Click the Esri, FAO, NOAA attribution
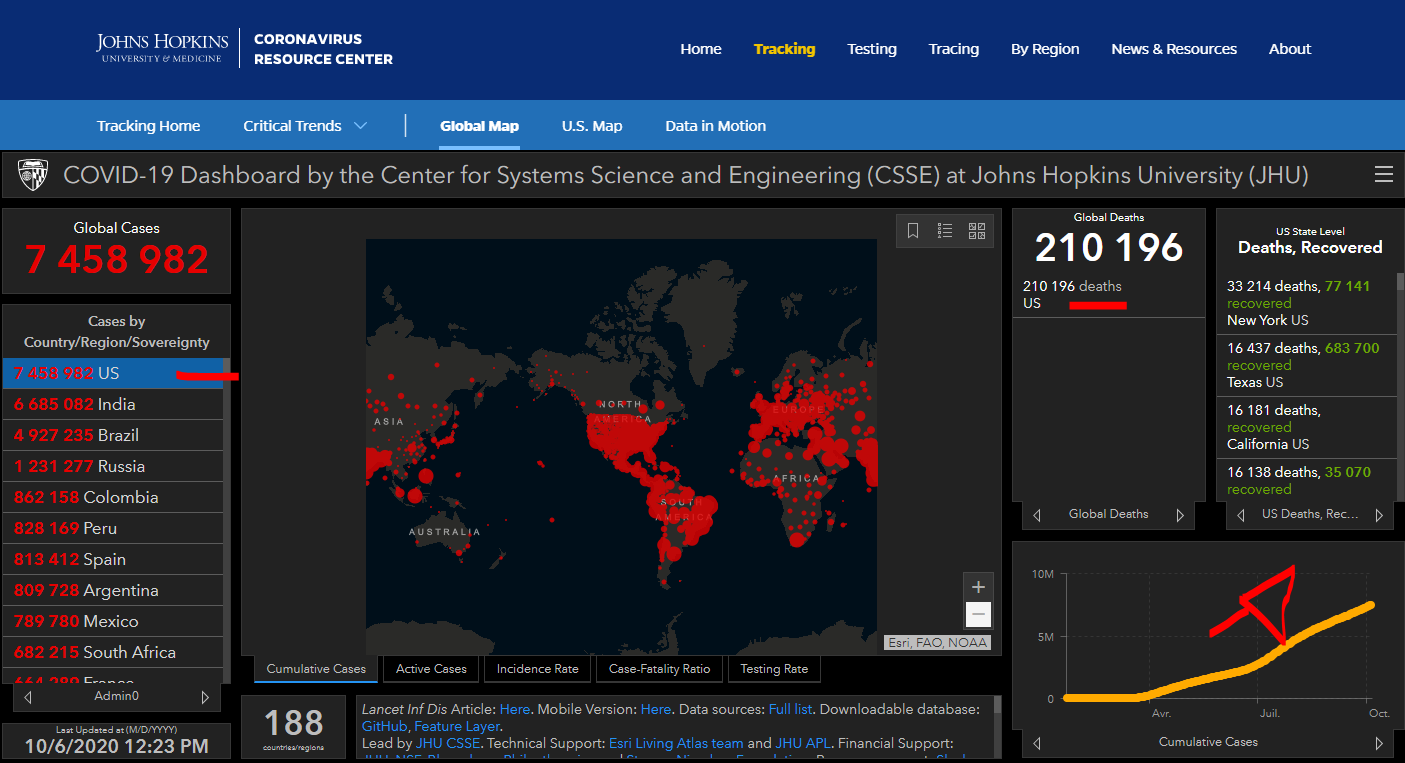The image size is (1405, 763). tap(938, 643)
